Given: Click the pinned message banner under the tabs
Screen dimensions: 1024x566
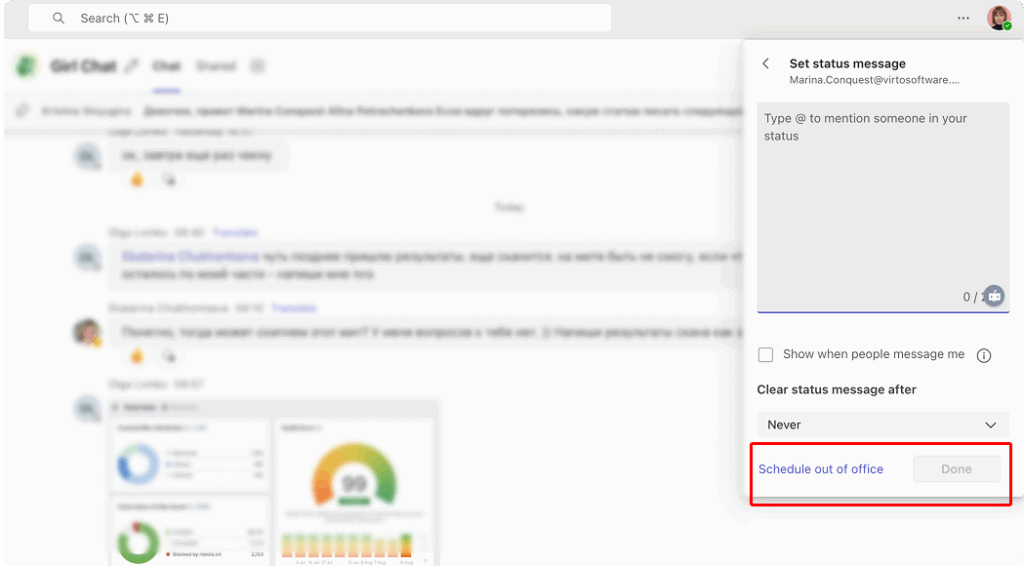Looking at the screenshot, I should [x=380, y=111].
